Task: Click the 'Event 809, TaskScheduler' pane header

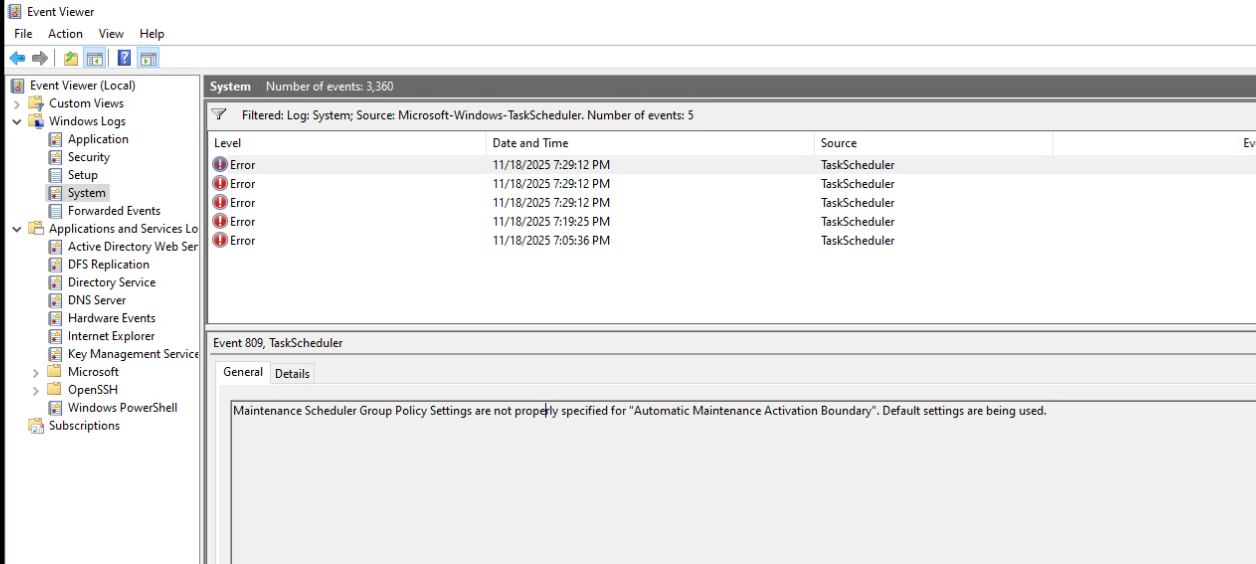Action: pyautogui.click(x=278, y=343)
